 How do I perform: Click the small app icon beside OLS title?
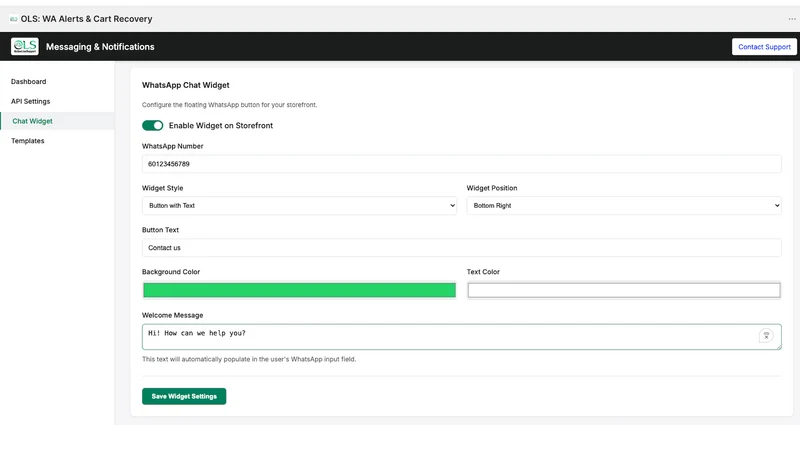click(x=14, y=19)
